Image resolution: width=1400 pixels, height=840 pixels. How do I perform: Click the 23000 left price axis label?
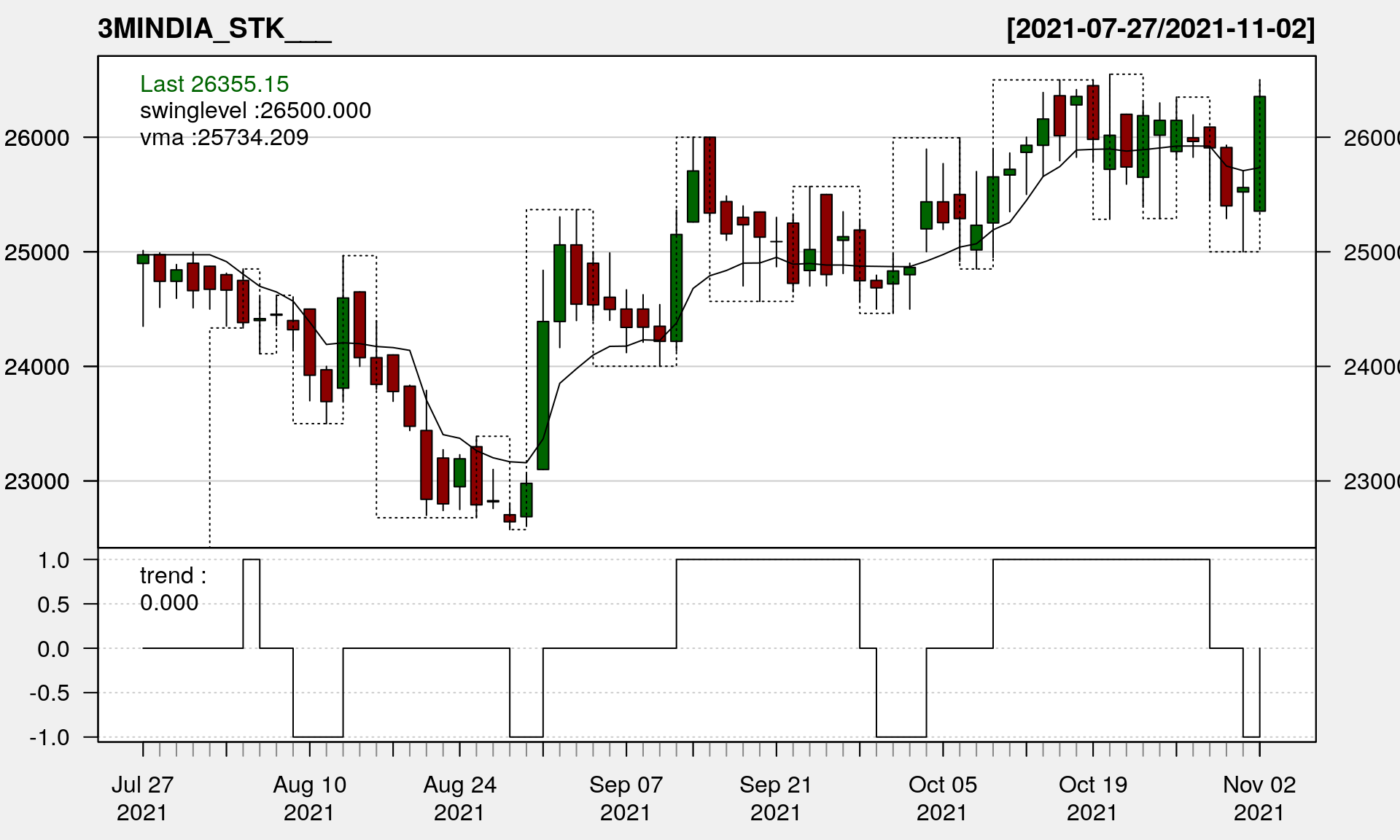(36, 481)
